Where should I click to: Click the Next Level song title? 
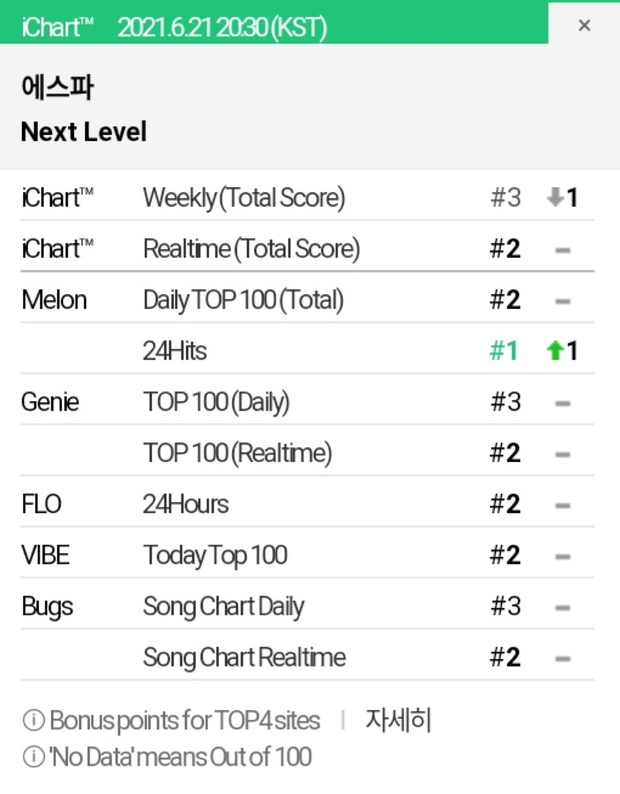[x=84, y=132]
